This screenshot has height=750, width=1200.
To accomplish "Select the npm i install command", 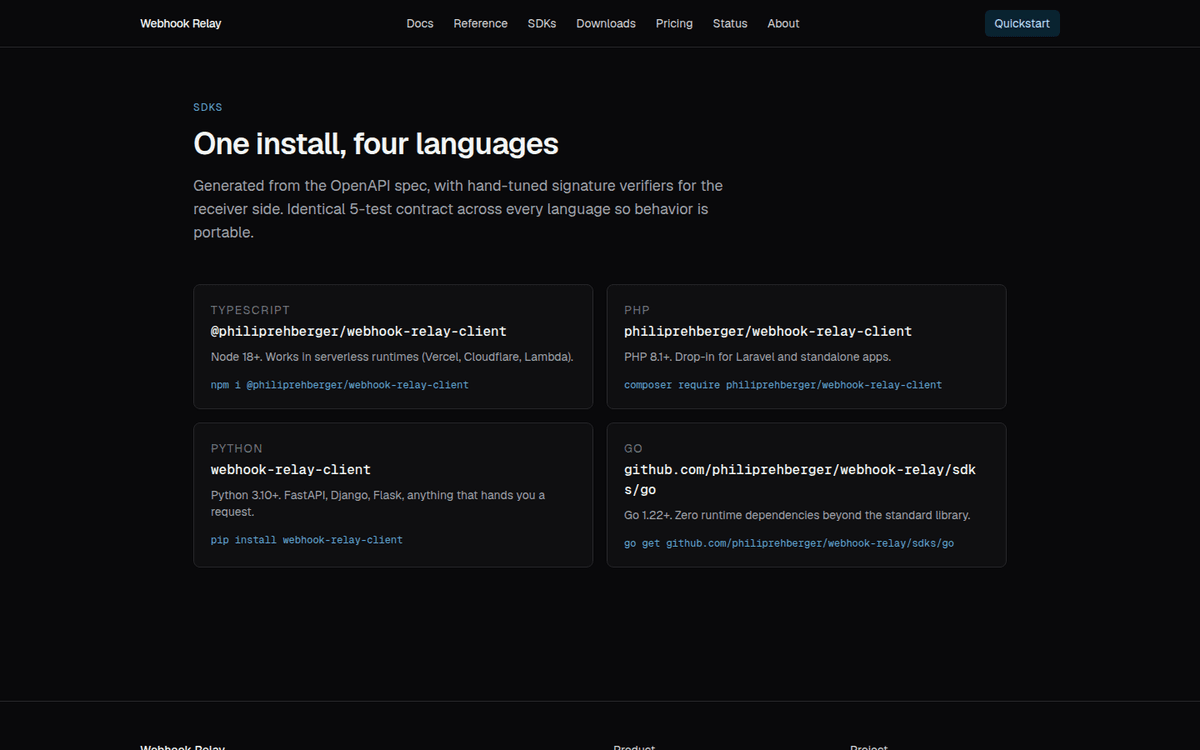I will pos(339,385).
